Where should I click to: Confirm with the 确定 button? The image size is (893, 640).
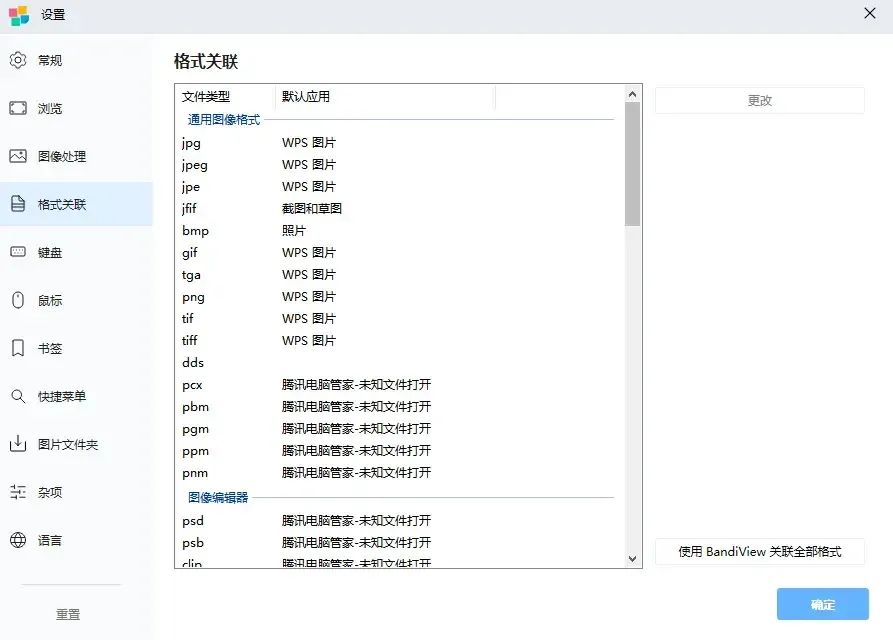(822, 604)
